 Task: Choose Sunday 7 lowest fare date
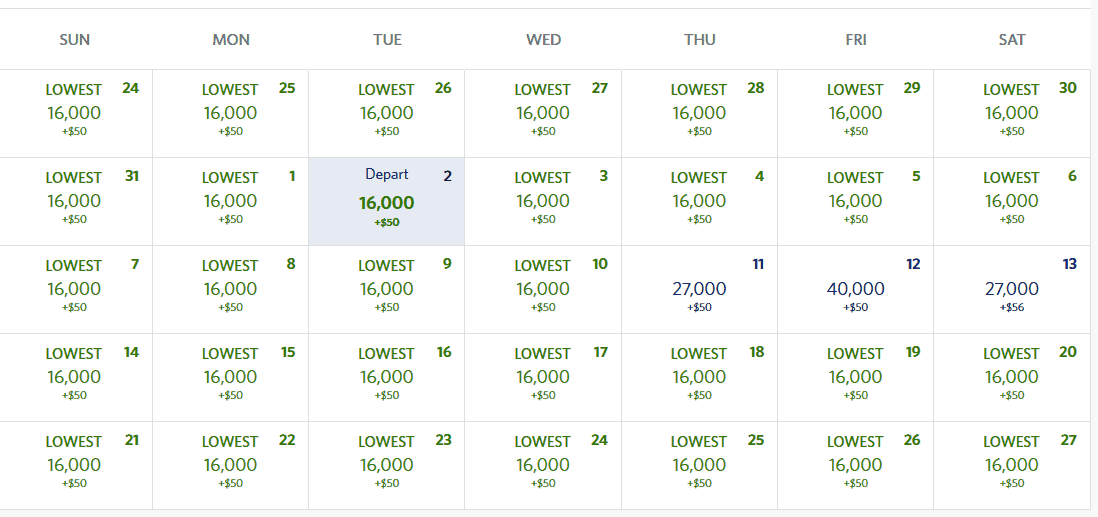75,289
